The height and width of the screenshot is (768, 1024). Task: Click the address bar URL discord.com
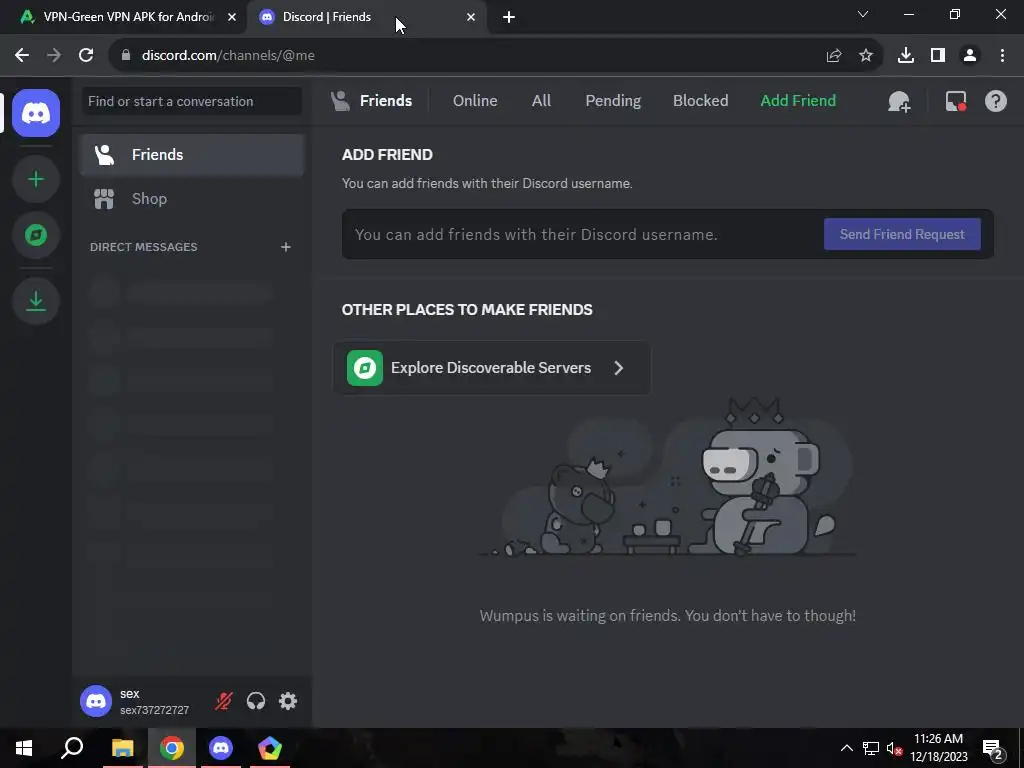tap(228, 56)
